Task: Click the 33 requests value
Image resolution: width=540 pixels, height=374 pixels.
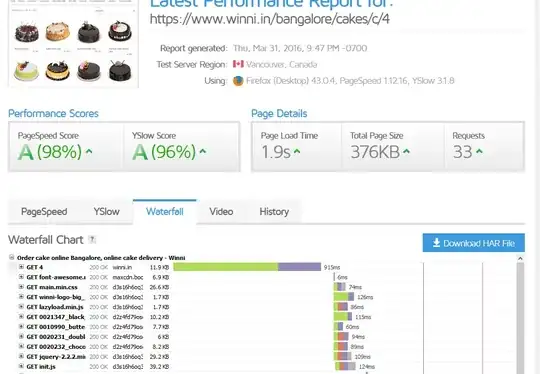Action: point(463,152)
